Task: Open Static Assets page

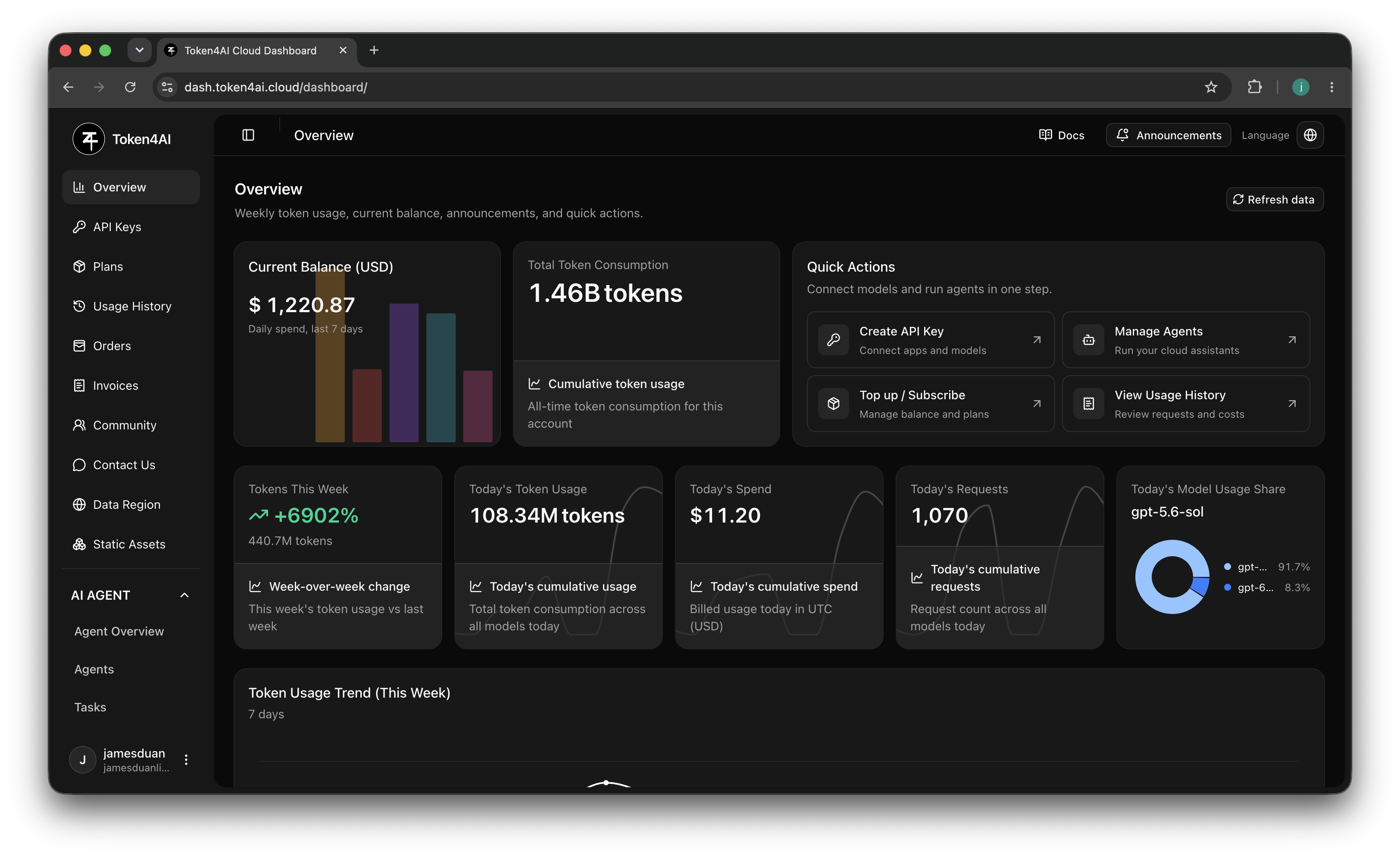Action: coord(131,544)
